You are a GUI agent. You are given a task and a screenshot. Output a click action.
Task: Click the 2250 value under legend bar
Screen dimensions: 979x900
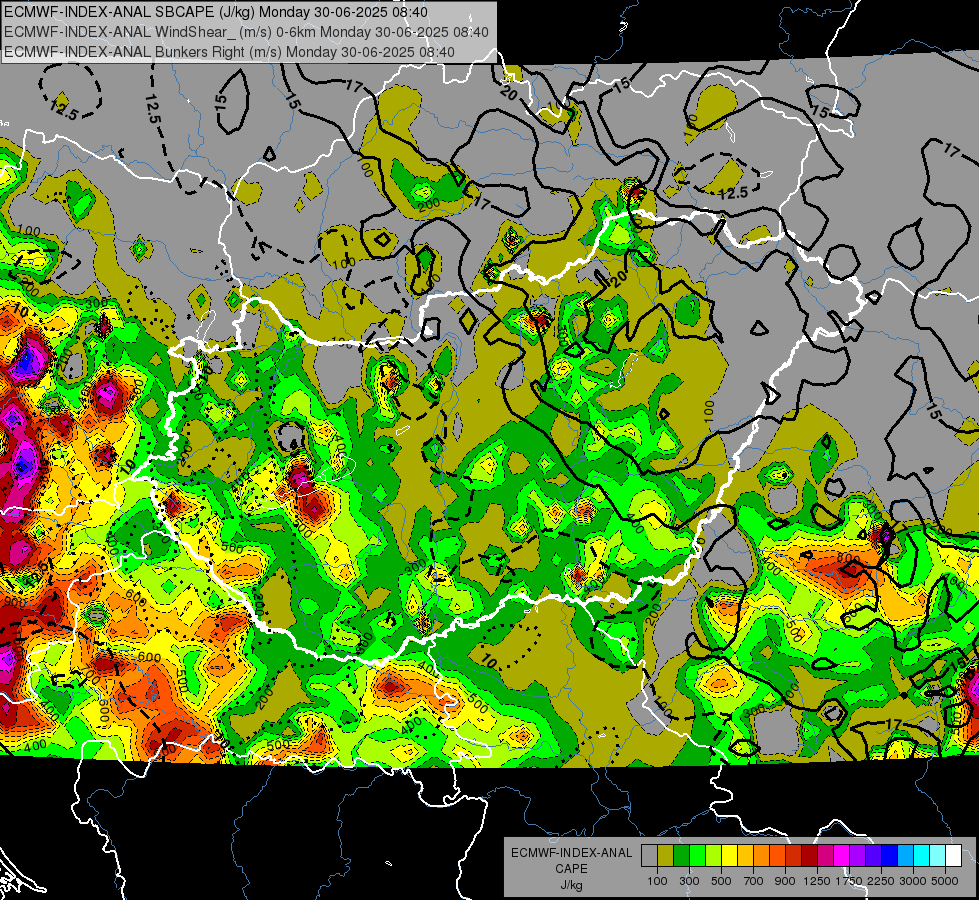881,881
